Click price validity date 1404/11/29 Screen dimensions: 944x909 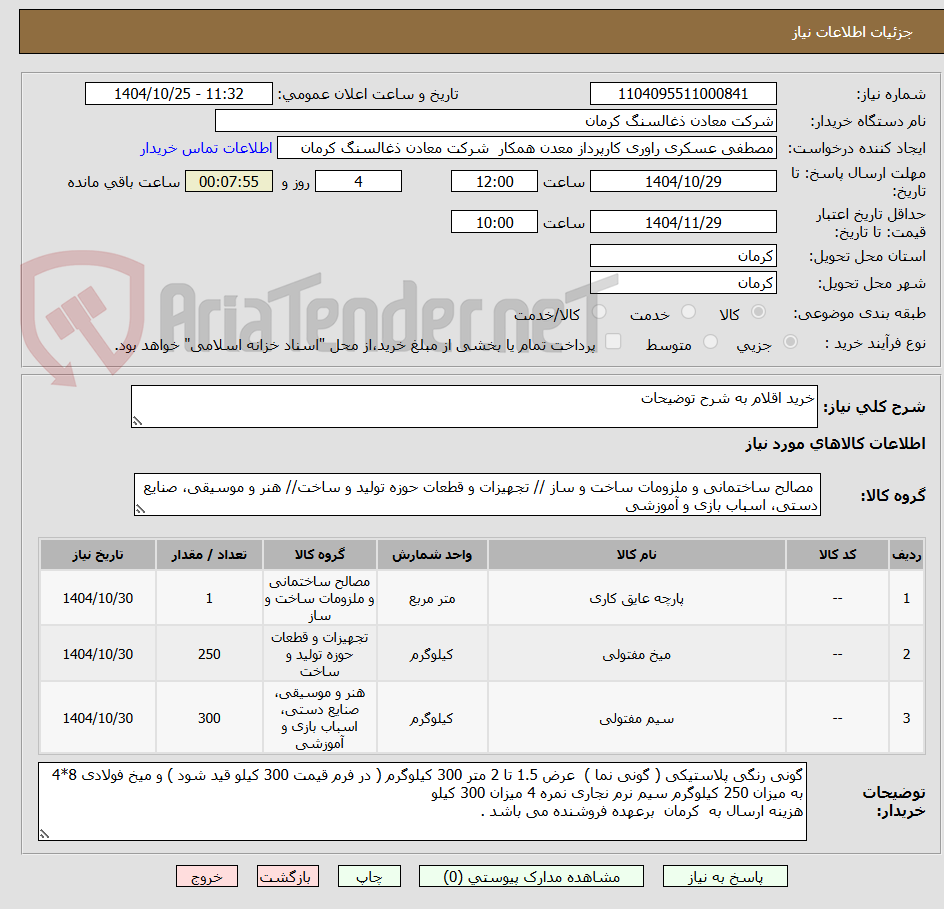(683, 222)
